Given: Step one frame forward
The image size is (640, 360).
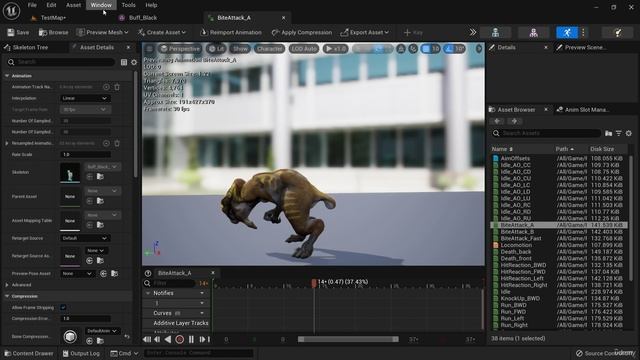Looking at the screenshot, I should 202,339.
